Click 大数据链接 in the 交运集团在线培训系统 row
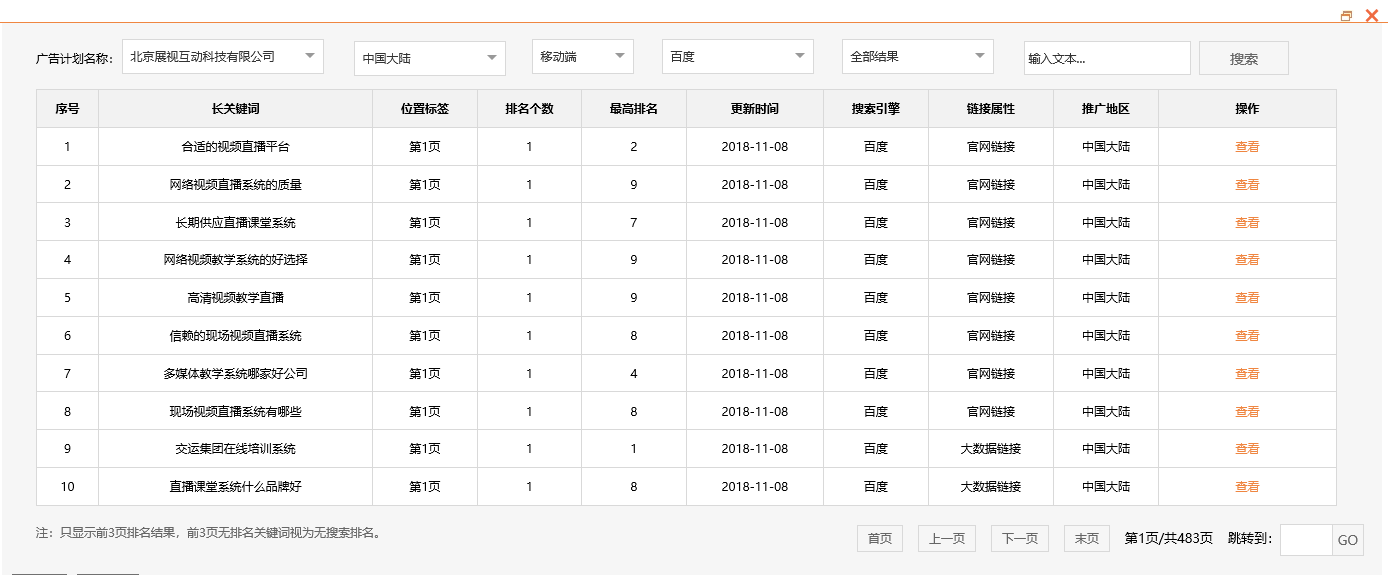The height and width of the screenshot is (575, 1388). click(x=991, y=449)
